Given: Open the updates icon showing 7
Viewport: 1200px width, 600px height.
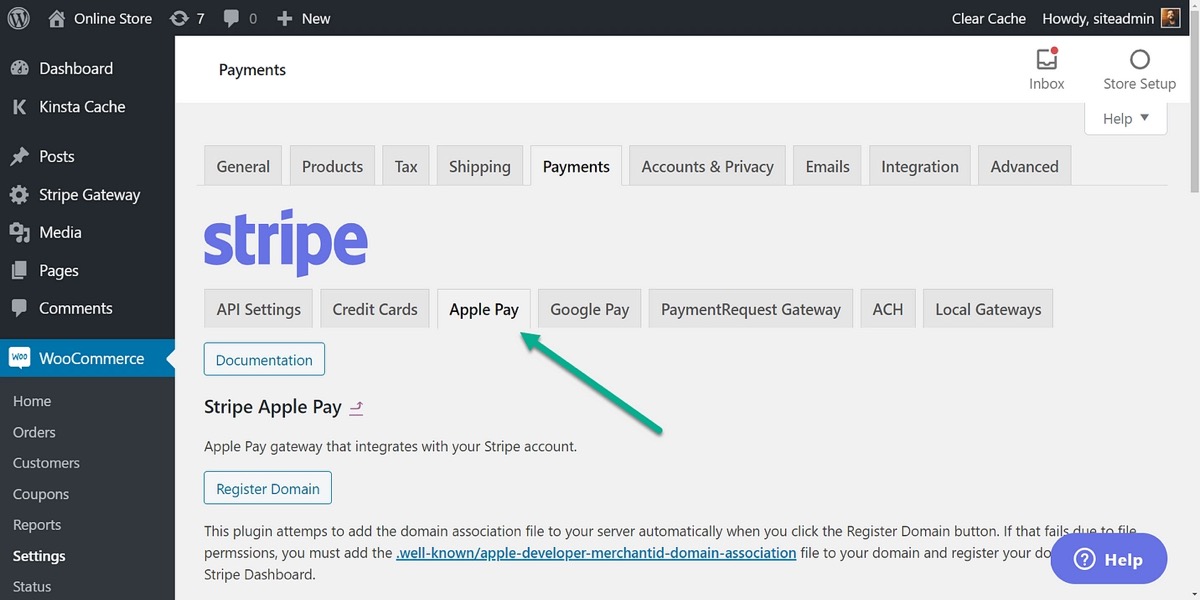Looking at the screenshot, I should pos(180,18).
